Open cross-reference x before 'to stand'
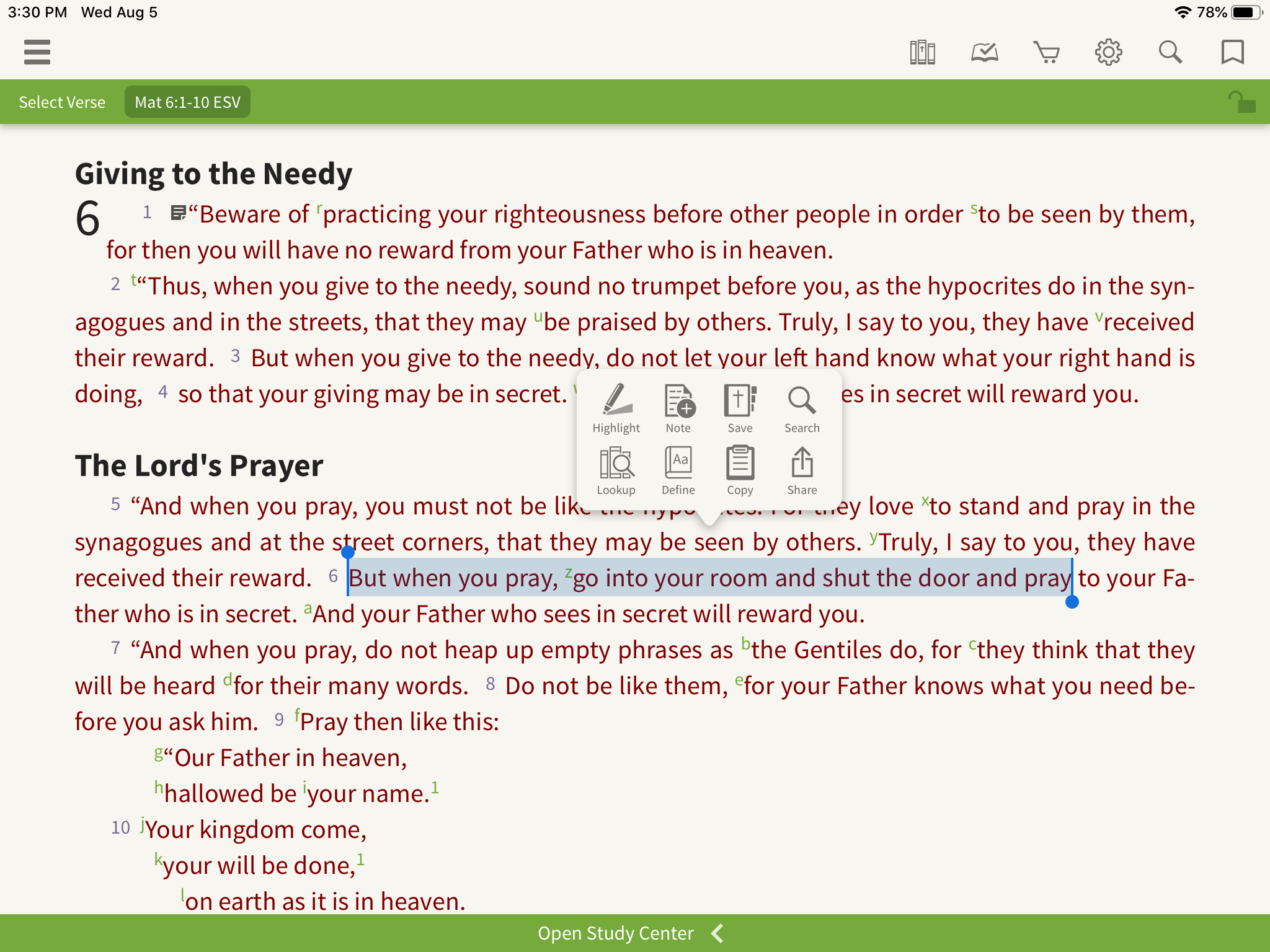Image resolution: width=1270 pixels, height=952 pixels. point(925,500)
